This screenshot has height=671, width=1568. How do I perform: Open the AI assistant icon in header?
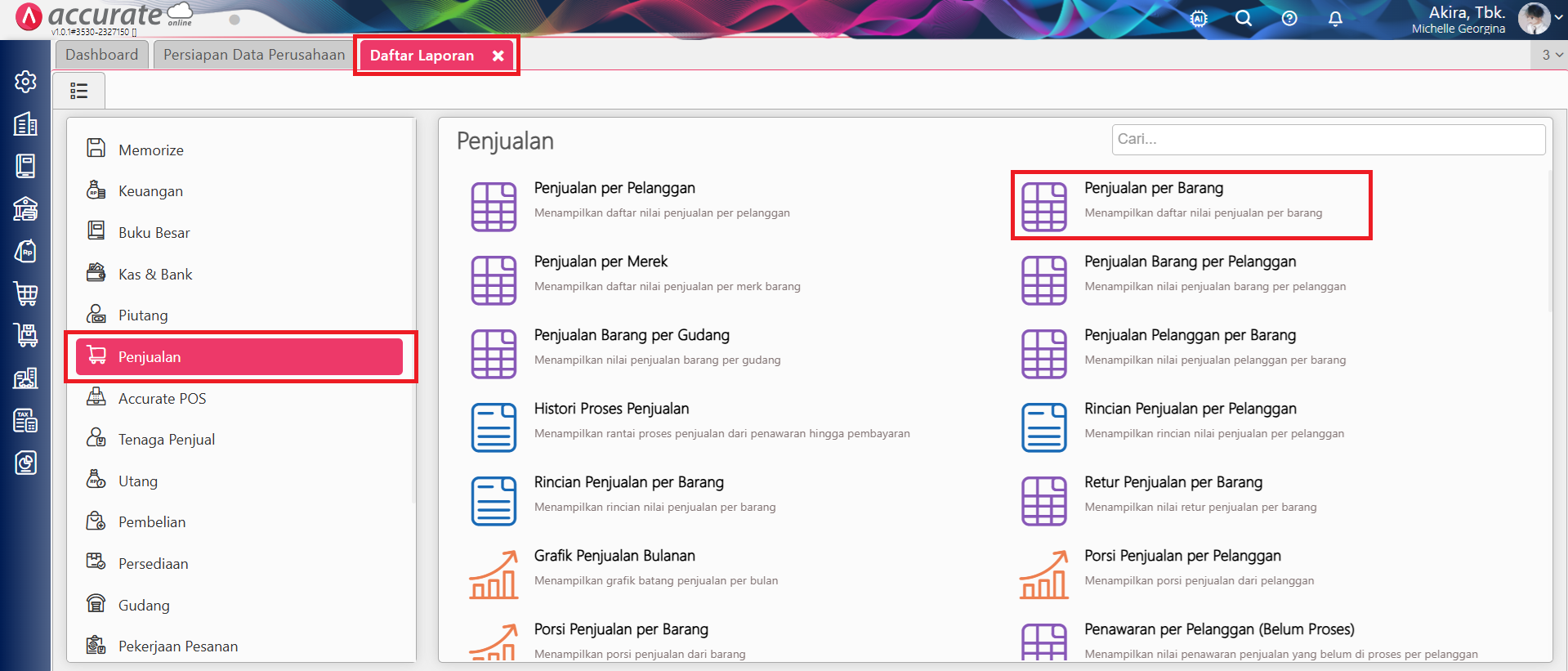click(x=1199, y=19)
